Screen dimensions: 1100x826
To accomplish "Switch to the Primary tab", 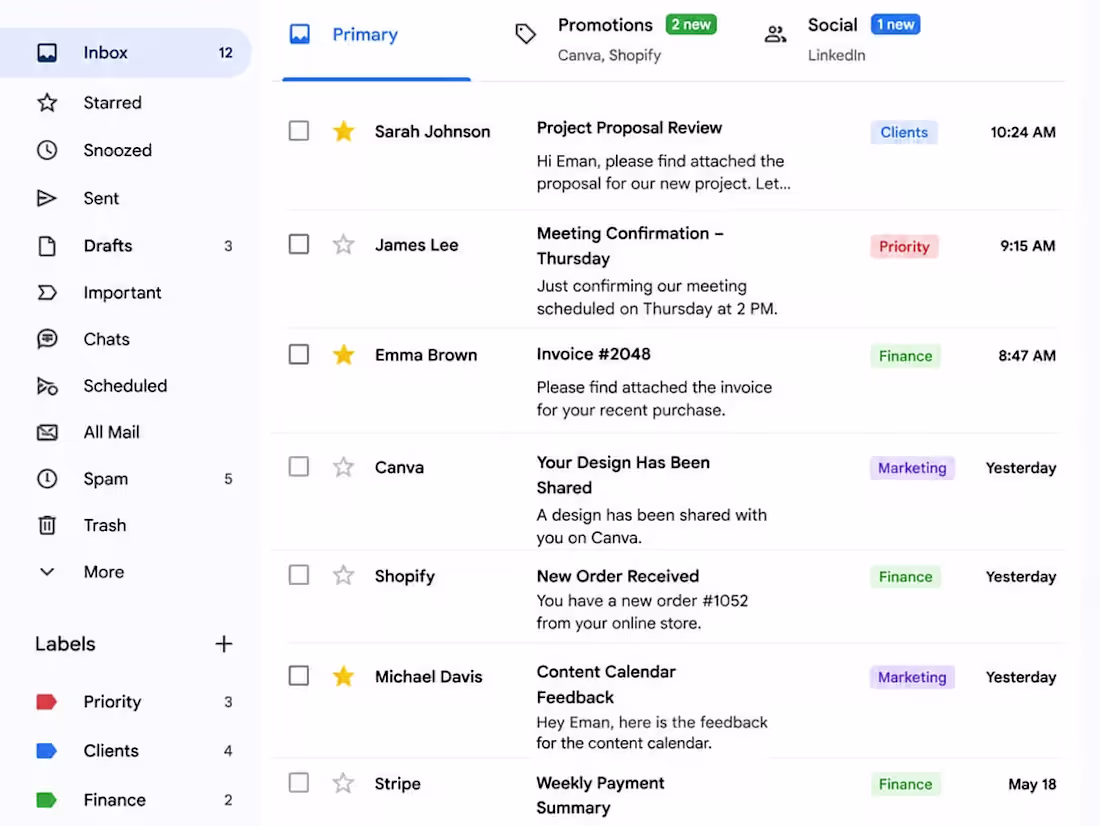I will point(377,39).
